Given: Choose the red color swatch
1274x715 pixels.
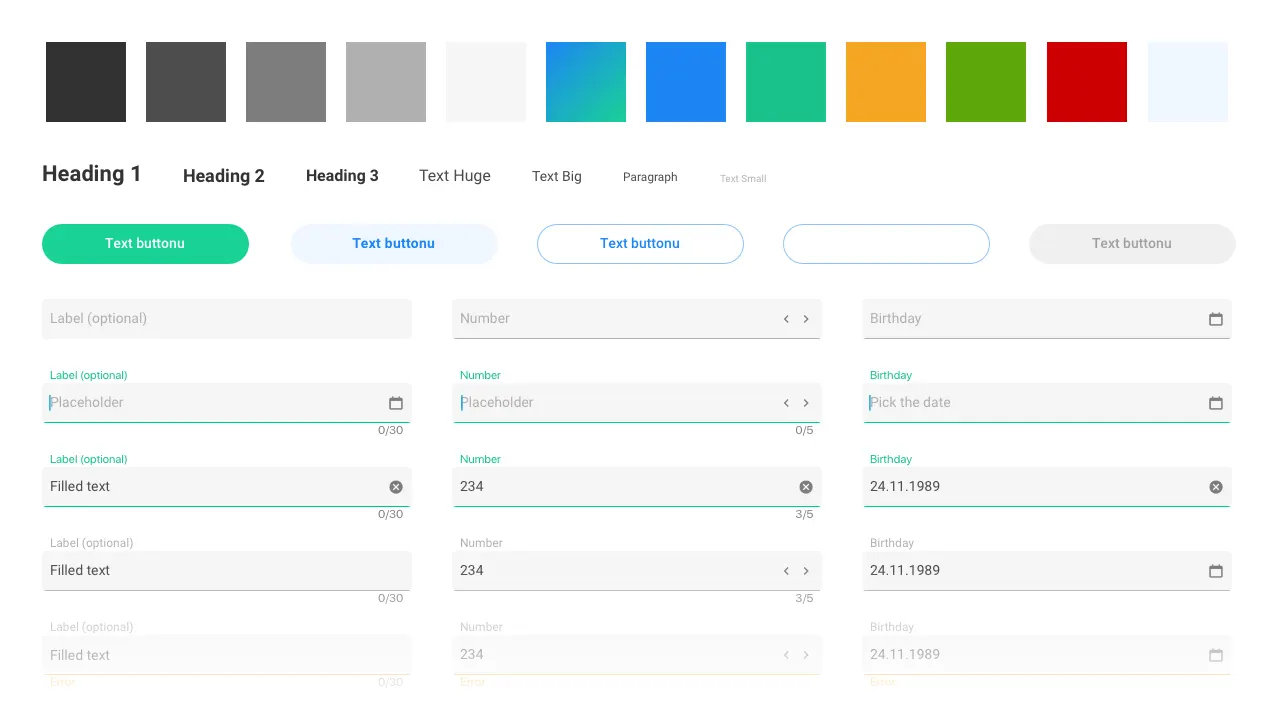Looking at the screenshot, I should [1087, 82].
